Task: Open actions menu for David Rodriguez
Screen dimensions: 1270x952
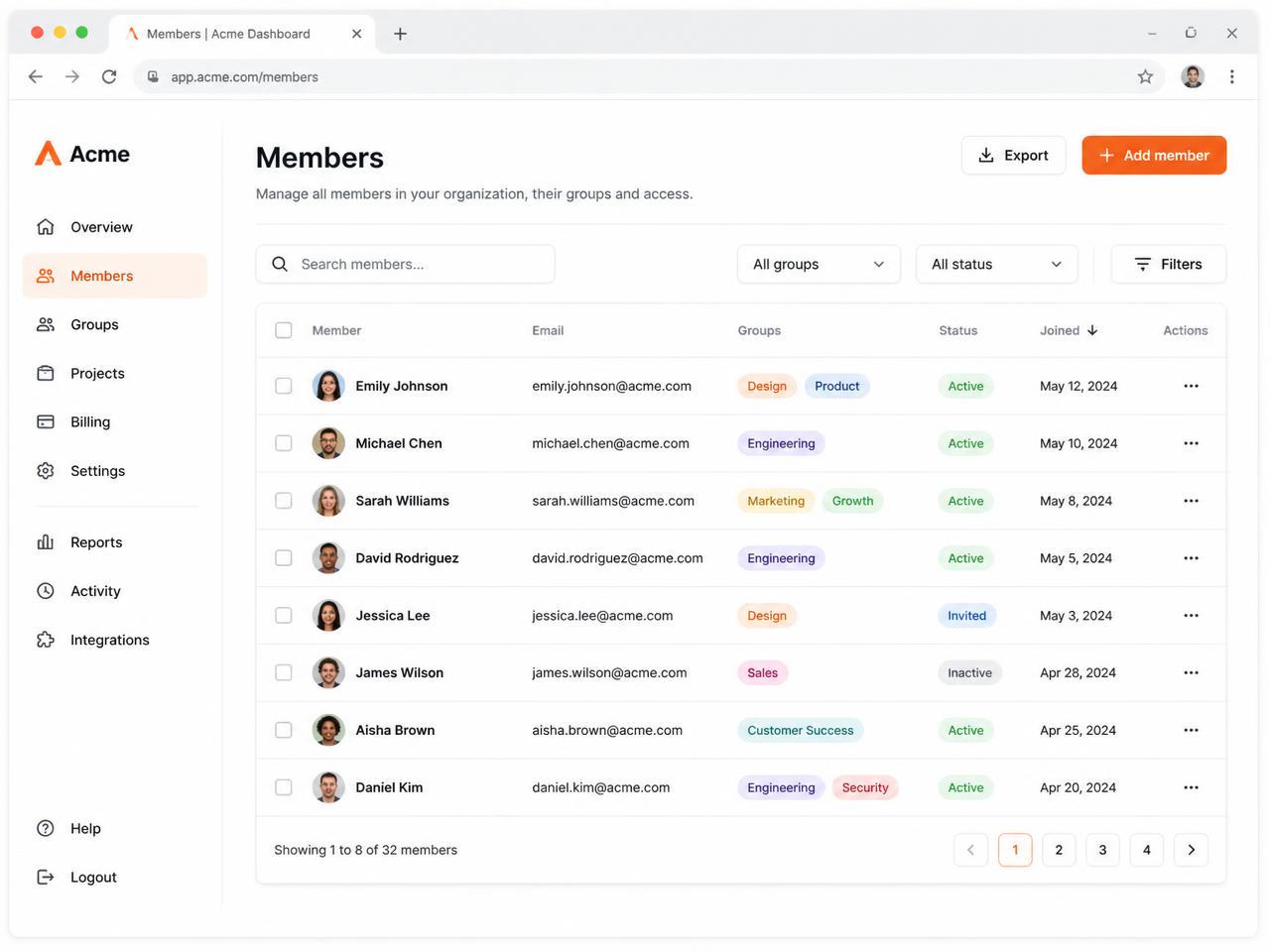Action: coord(1191,558)
